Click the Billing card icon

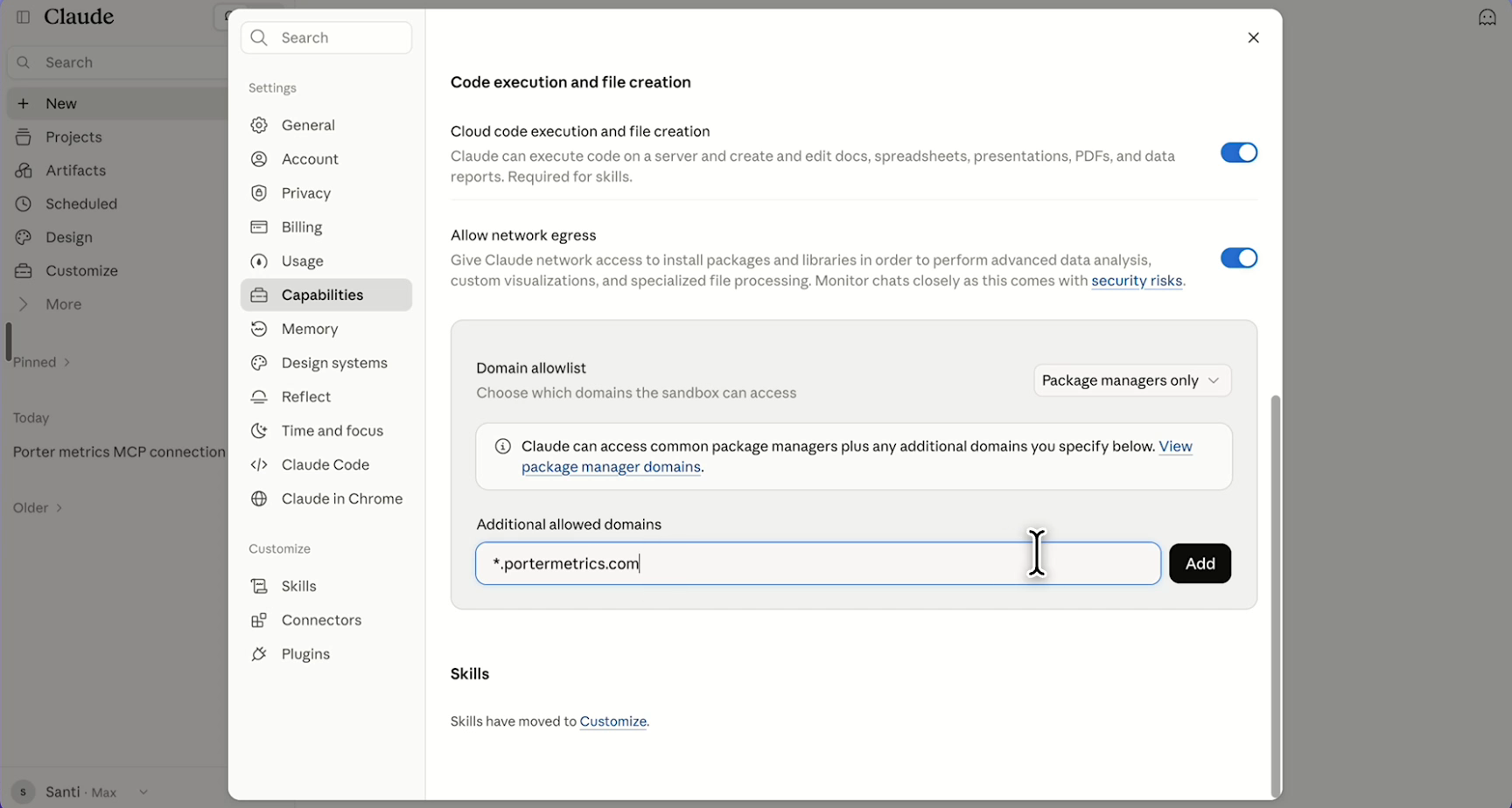[259, 227]
